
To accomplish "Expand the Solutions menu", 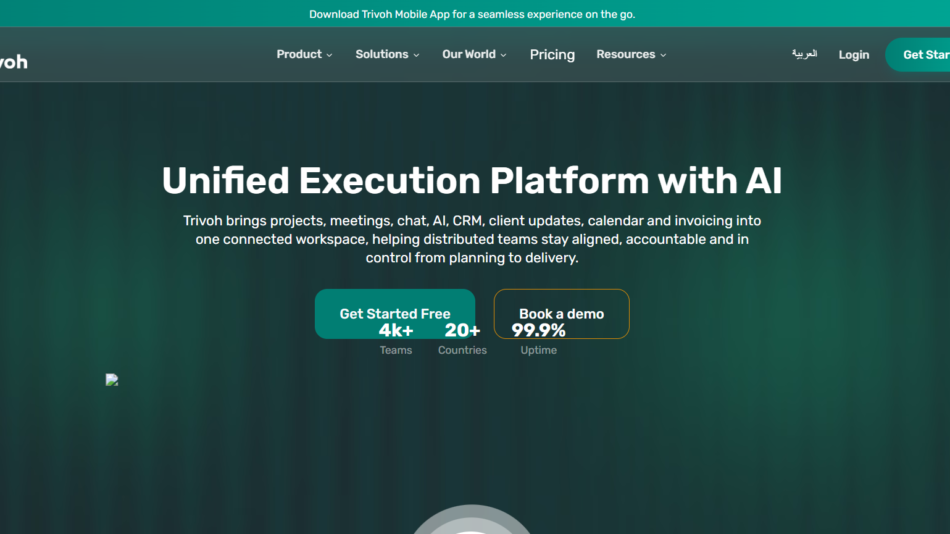I will (x=387, y=55).
